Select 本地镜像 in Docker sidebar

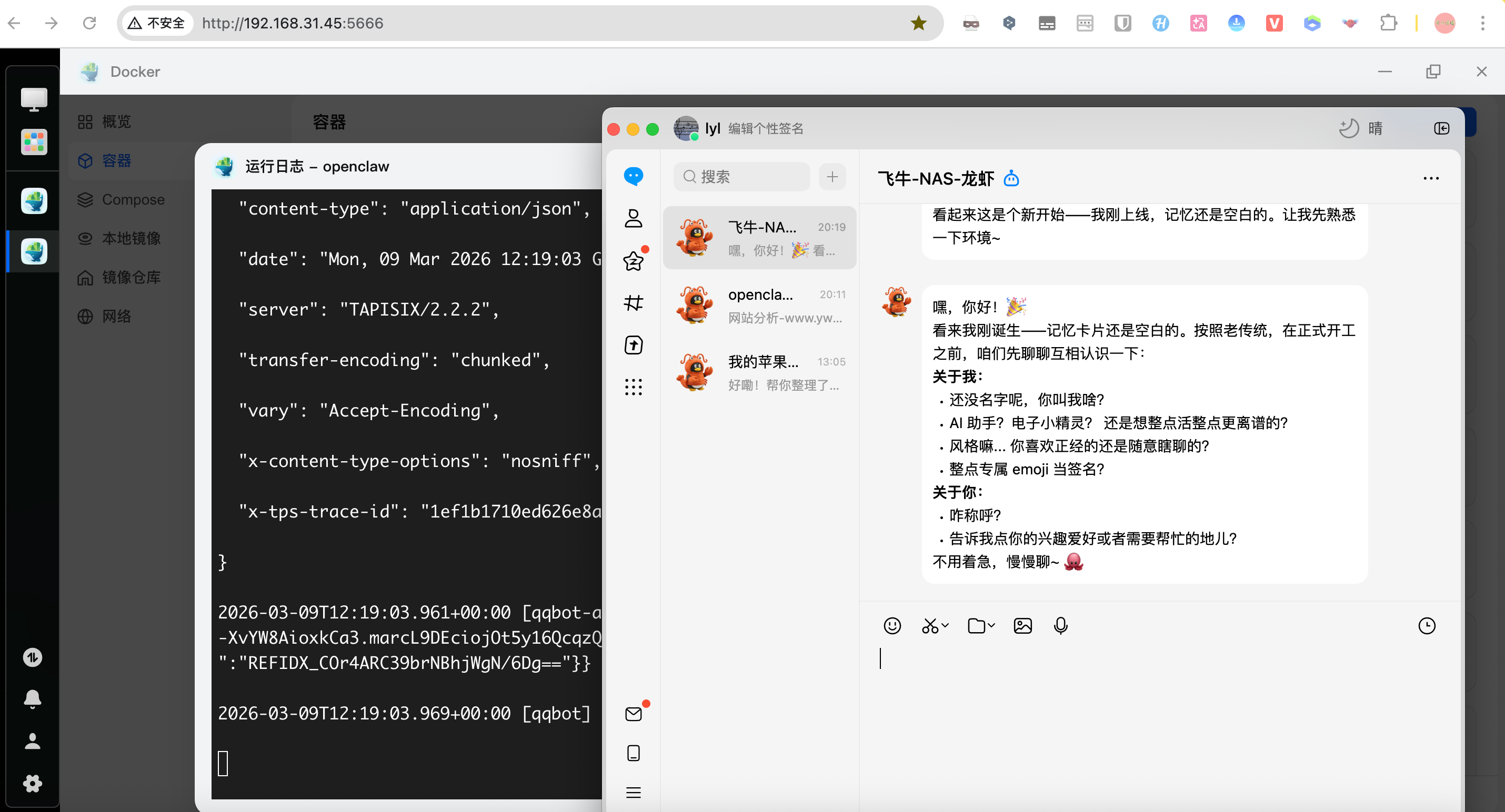pos(131,238)
